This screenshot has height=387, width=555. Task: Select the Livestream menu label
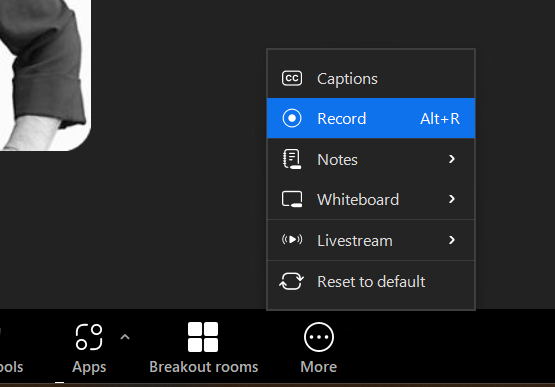[x=355, y=241]
